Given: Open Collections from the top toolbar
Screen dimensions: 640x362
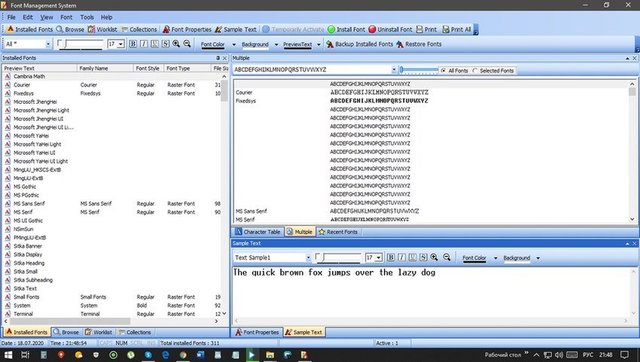Looking at the screenshot, I should 139,29.
